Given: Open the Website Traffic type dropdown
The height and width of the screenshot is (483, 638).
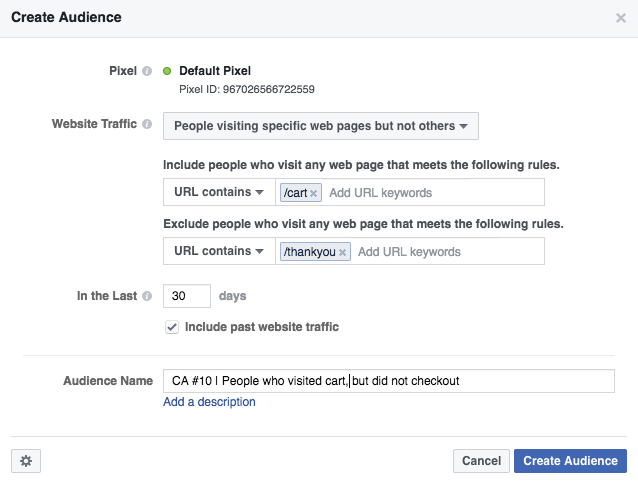Looking at the screenshot, I should (x=321, y=126).
